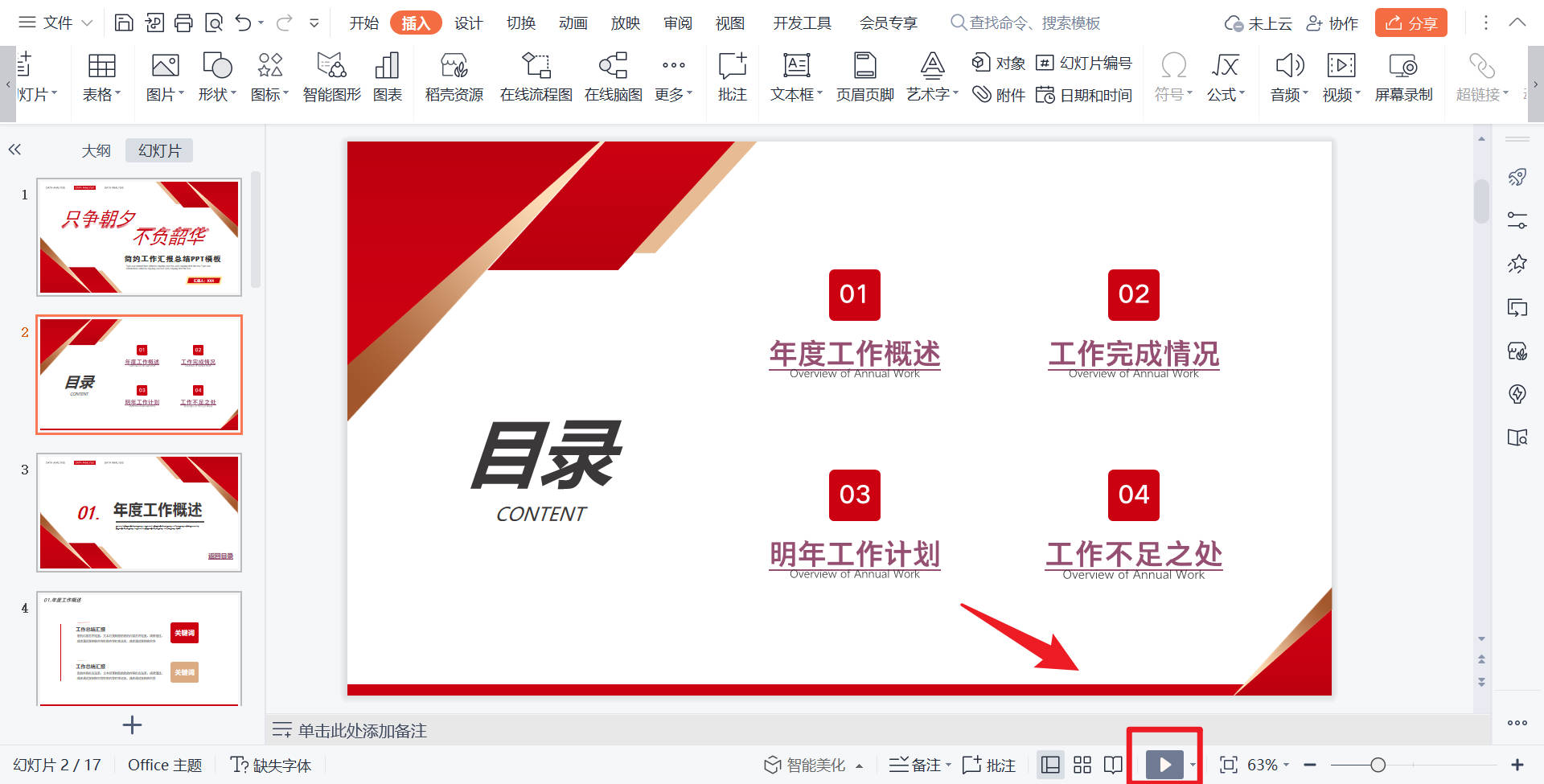Toggle 备注 notes pane in status bar
Screen dimensions: 1544x784
(x=919, y=765)
